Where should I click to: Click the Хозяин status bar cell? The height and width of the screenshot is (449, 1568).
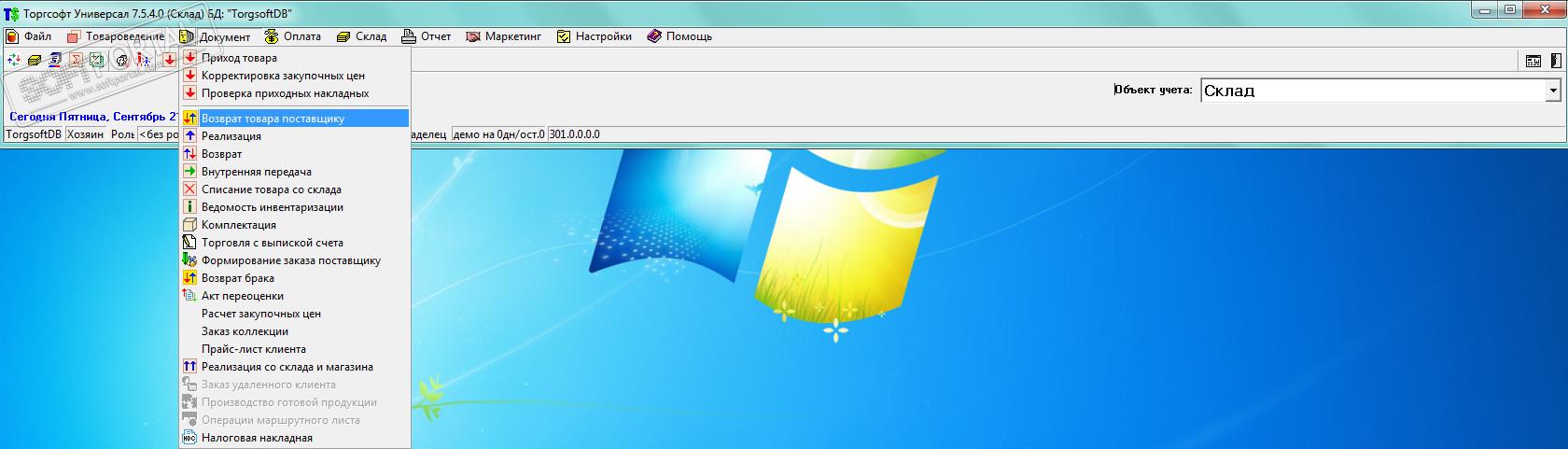86,134
